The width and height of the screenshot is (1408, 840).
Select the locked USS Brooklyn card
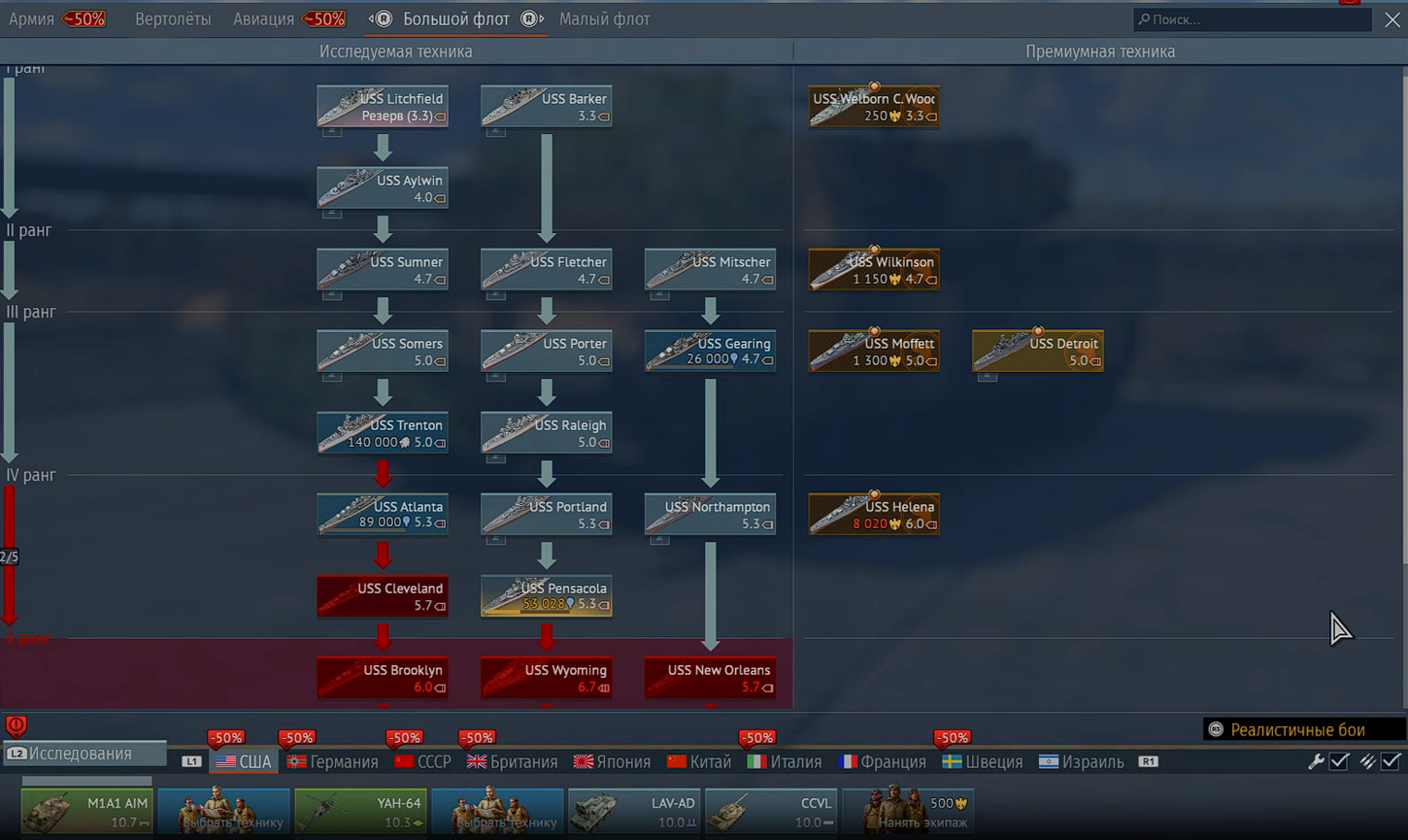[x=383, y=677]
